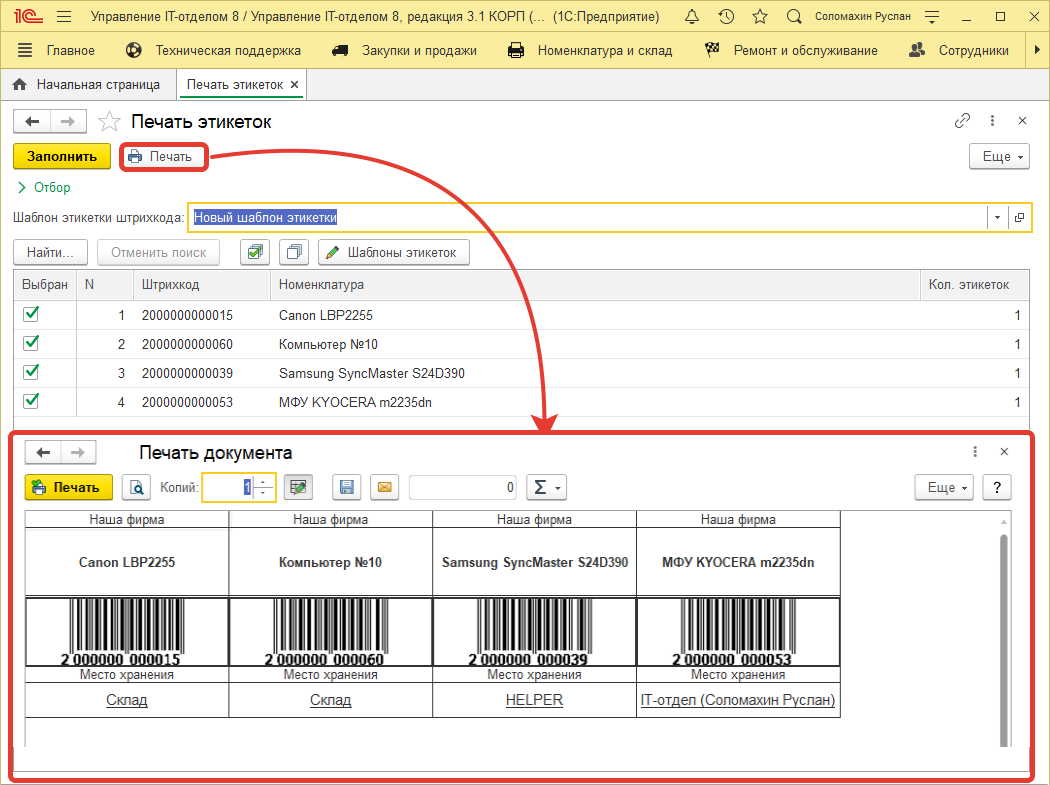Click the uncheck all rows icon
The width and height of the screenshot is (1050, 785).
pos(293,253)
